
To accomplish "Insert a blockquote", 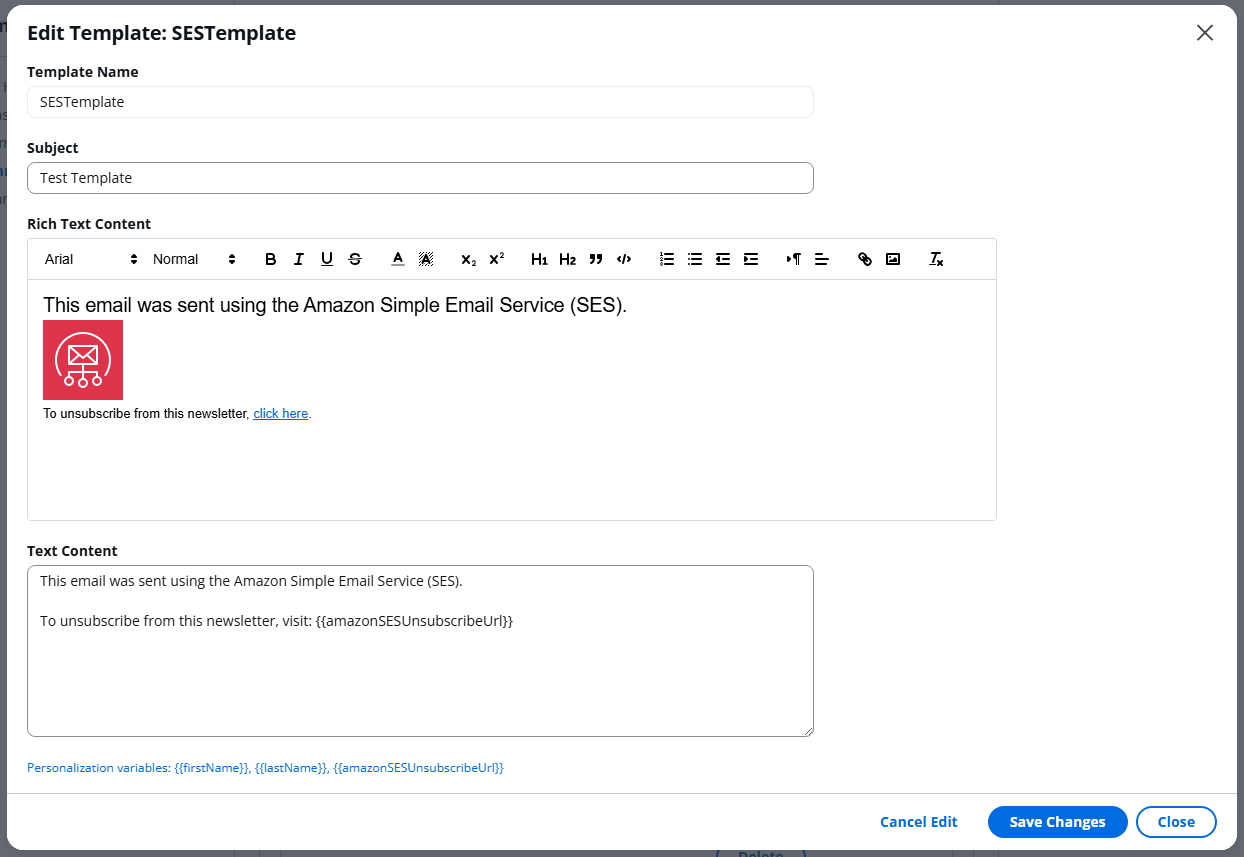I will [x=596, y=259].
